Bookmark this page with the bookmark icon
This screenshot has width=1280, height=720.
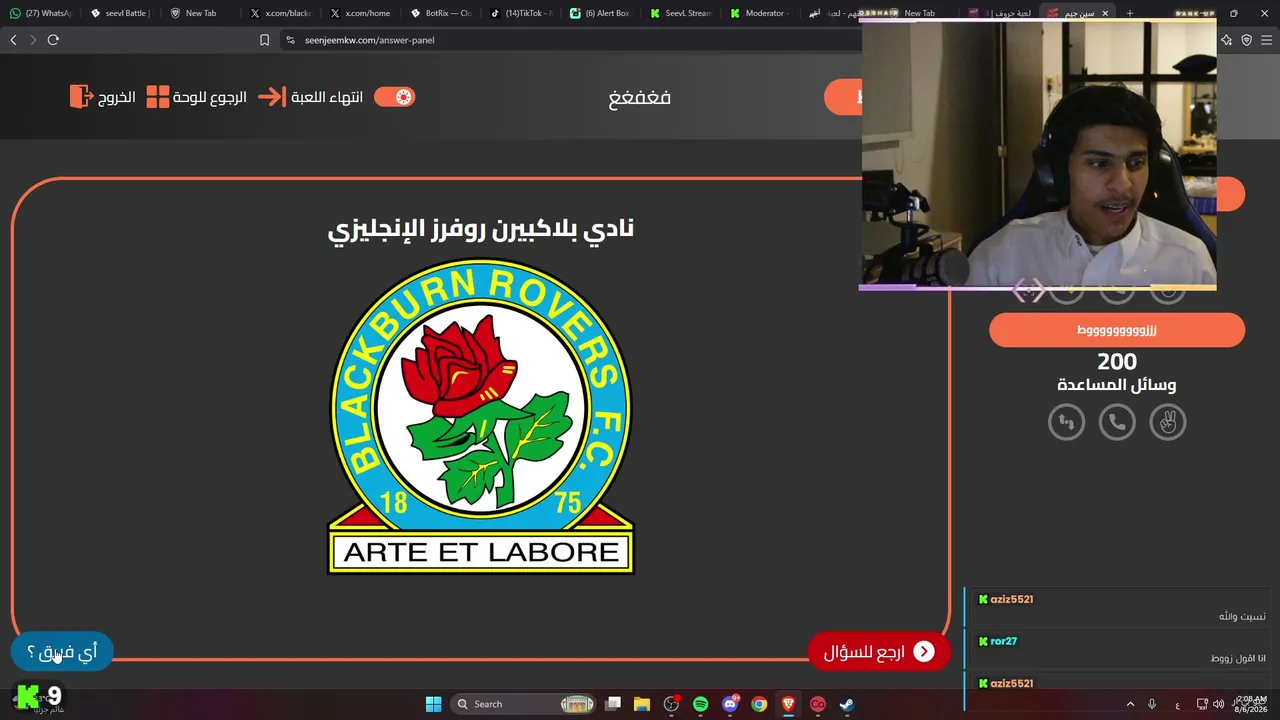click(x=264, y=40)
